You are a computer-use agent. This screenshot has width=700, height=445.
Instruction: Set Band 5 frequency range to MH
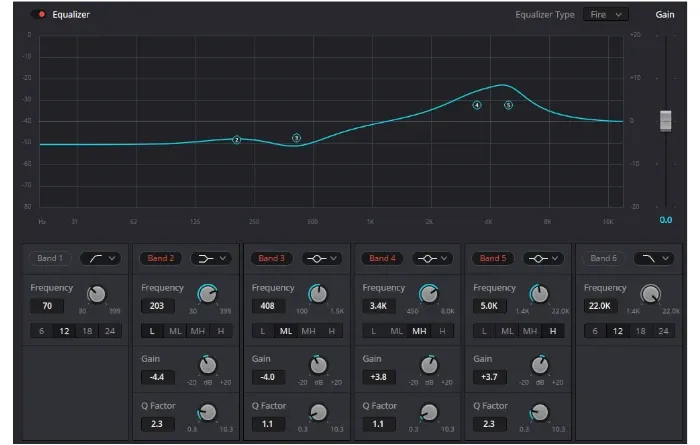(530, 331)
